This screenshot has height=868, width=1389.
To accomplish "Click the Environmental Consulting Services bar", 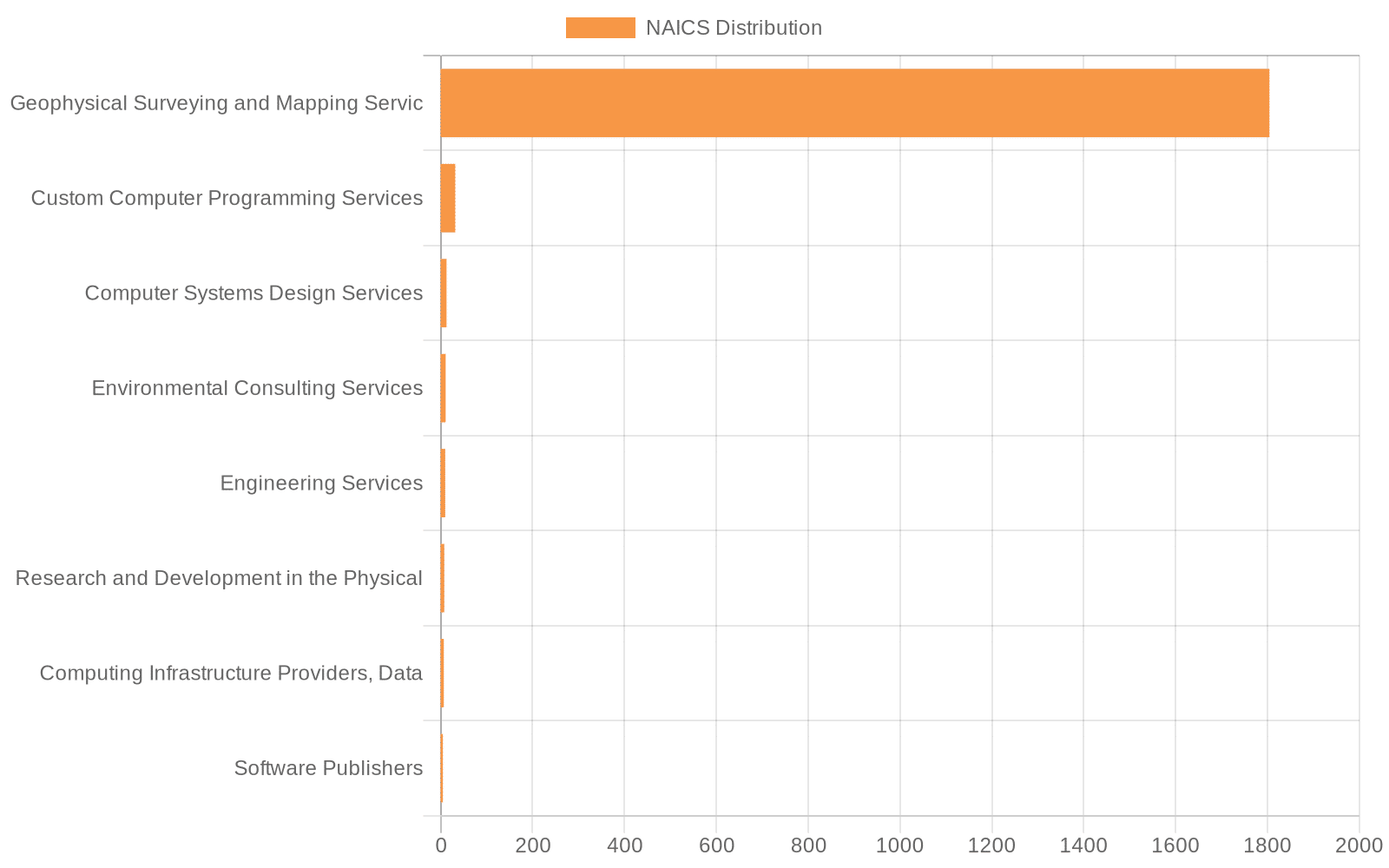I will (443, 388).
